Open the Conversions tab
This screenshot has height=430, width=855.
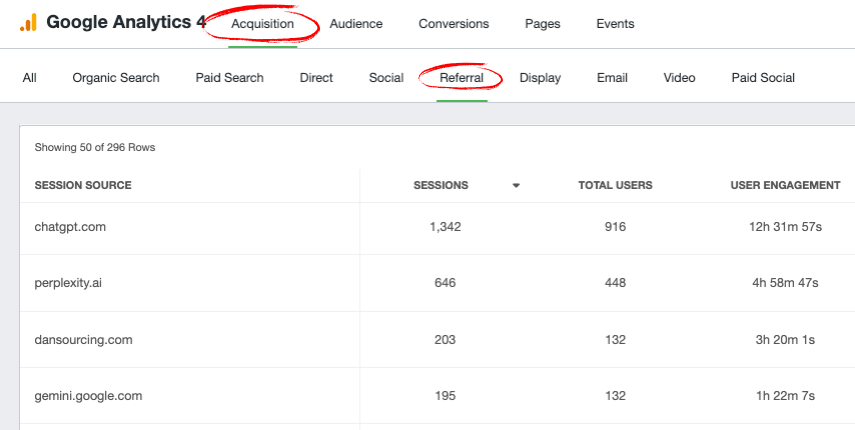tap(454, 24)
